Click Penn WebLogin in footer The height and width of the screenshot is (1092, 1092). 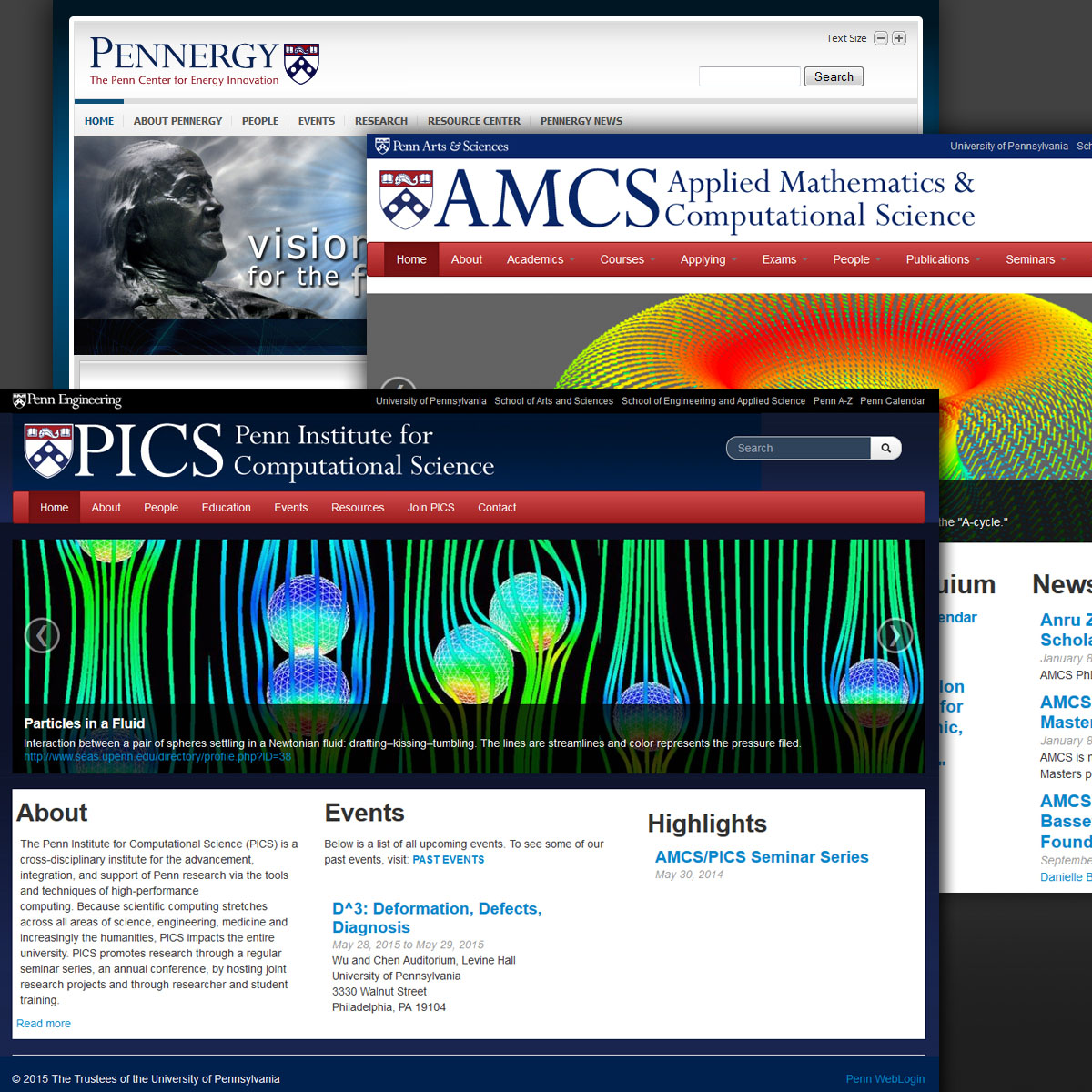pos(885,1079)
